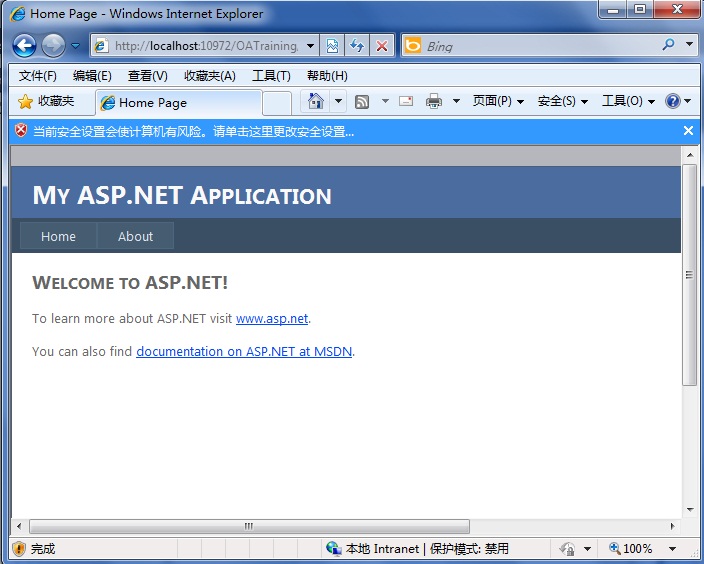Open recent pages dropdown beside navigation arrows
The image size is (704, 564).
tap(75, 46)
